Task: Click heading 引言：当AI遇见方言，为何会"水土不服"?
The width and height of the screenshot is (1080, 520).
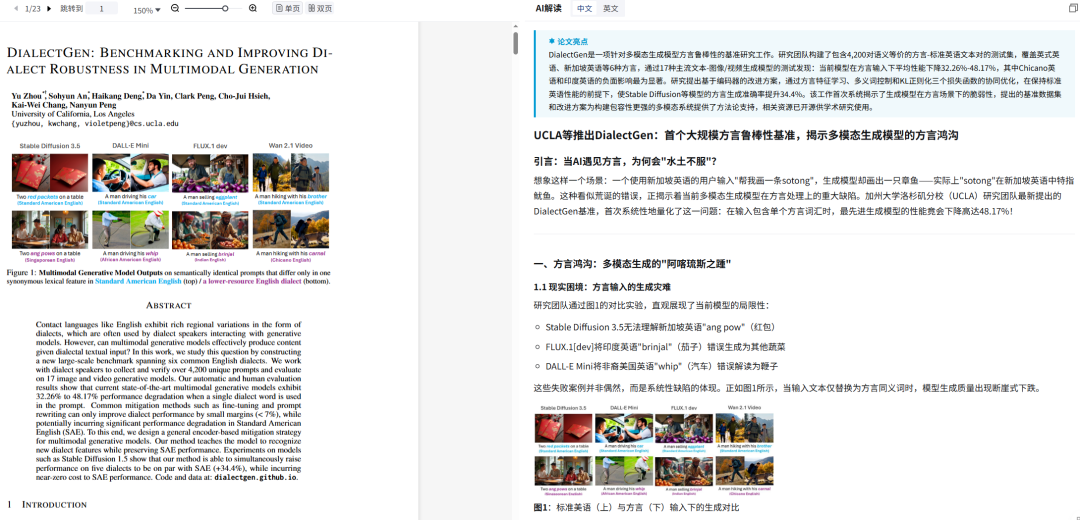Action: [x=625, y=162]
